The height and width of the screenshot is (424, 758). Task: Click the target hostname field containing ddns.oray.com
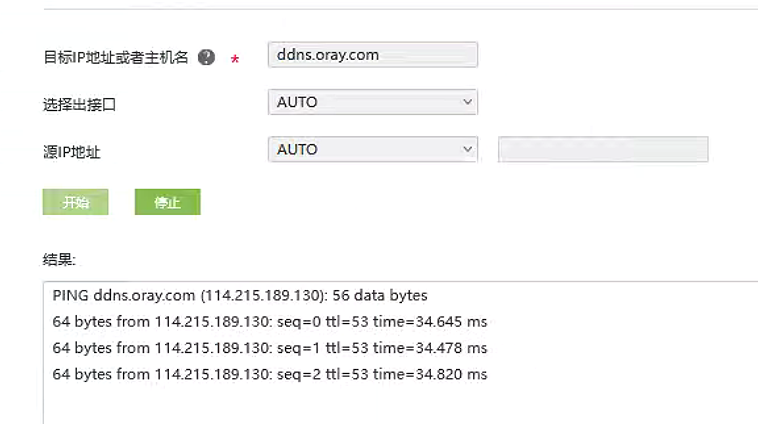coord(372,55)
